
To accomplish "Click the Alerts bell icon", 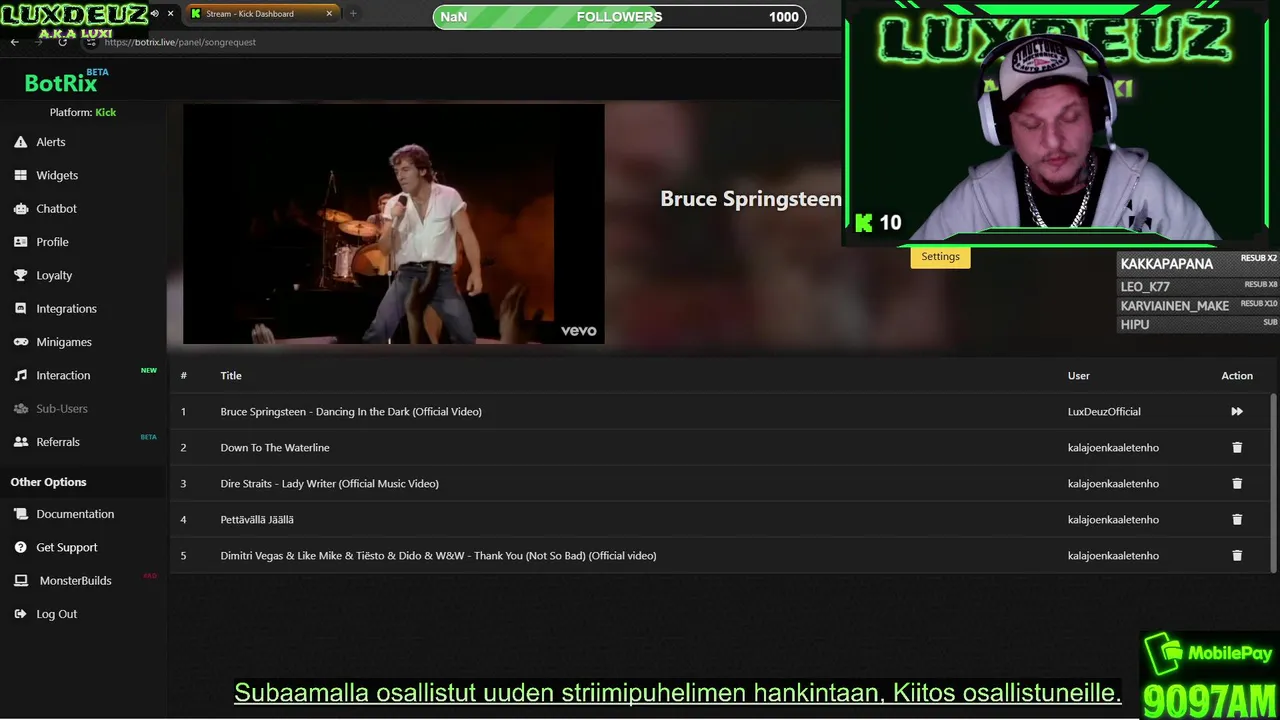I will click(20, 142).
